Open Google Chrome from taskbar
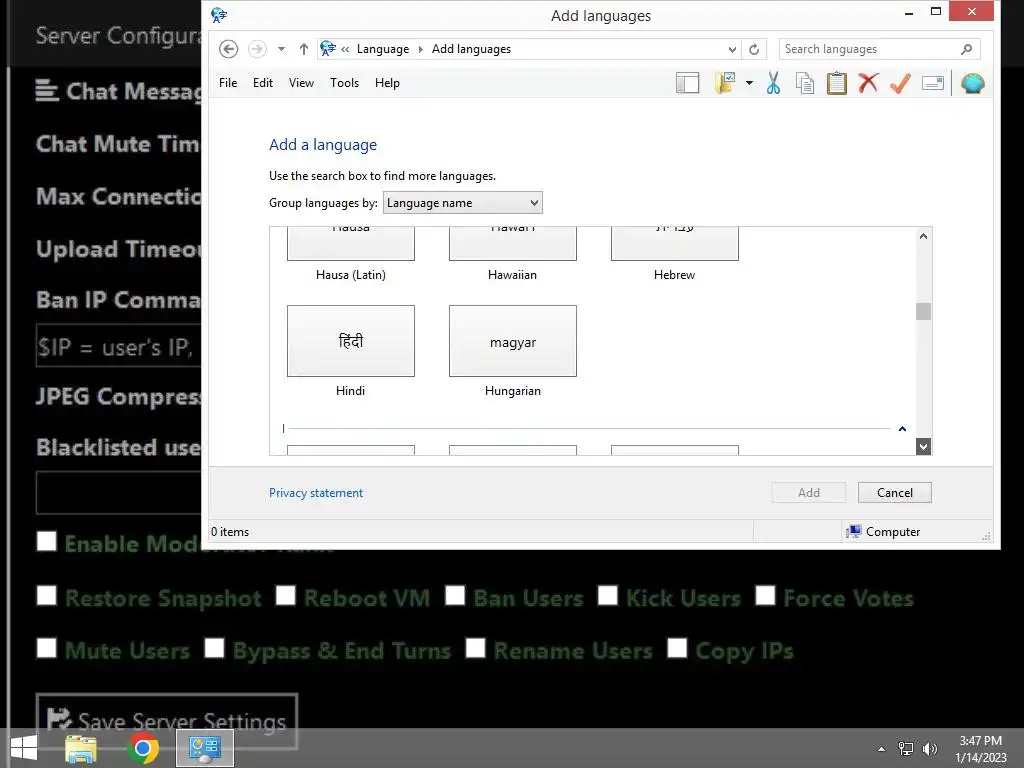Image resolution: width=1024 pixels, height=768 pixels. [x=143, y=748]
